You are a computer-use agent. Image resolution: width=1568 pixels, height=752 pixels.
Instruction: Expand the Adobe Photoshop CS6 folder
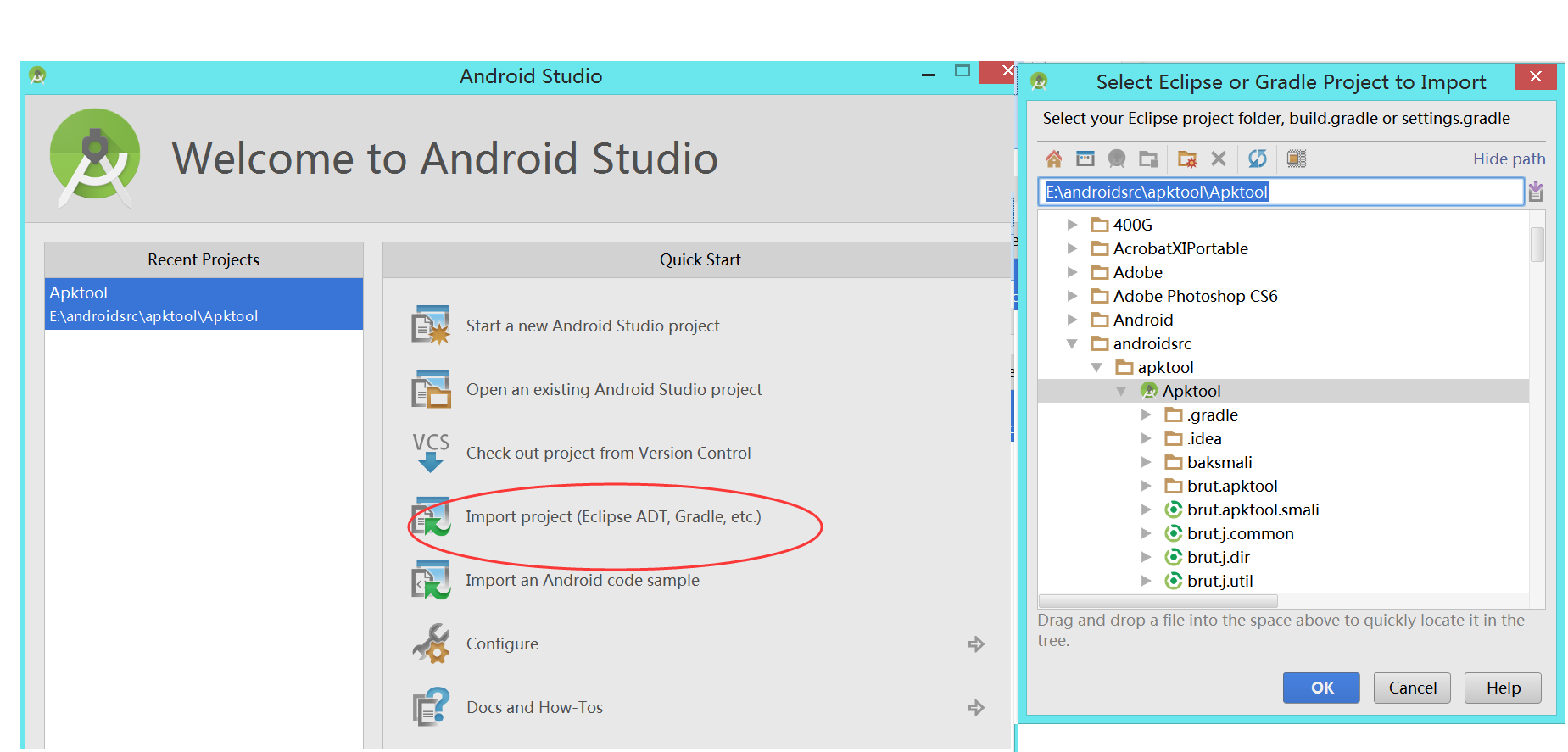(x=1072, y=296)
